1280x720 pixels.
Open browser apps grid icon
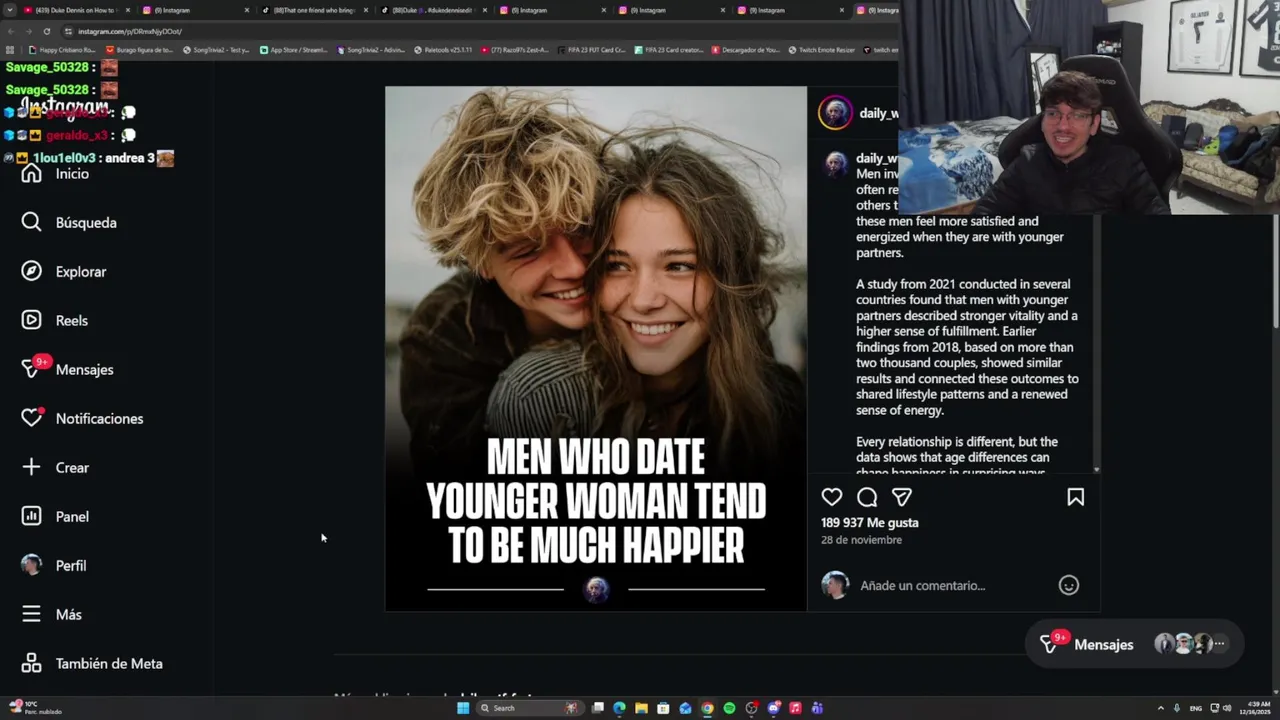(x=10, y=50)
